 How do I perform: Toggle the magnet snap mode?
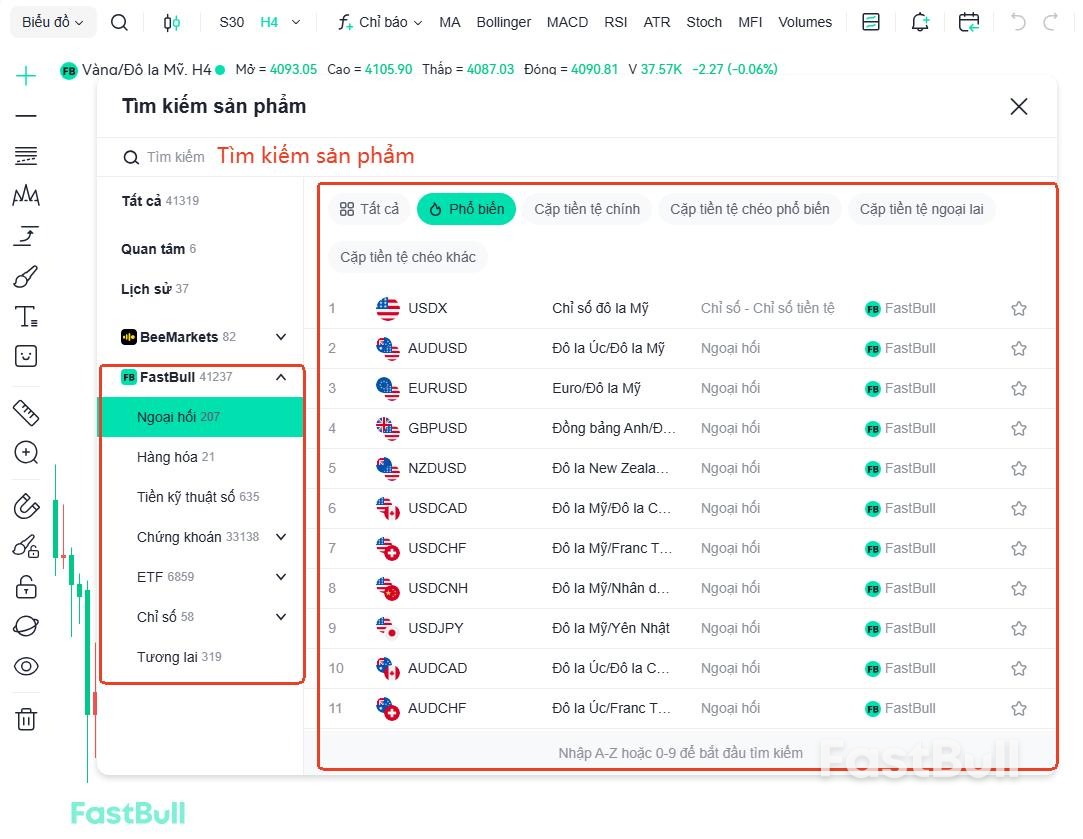tap(26, 506)
